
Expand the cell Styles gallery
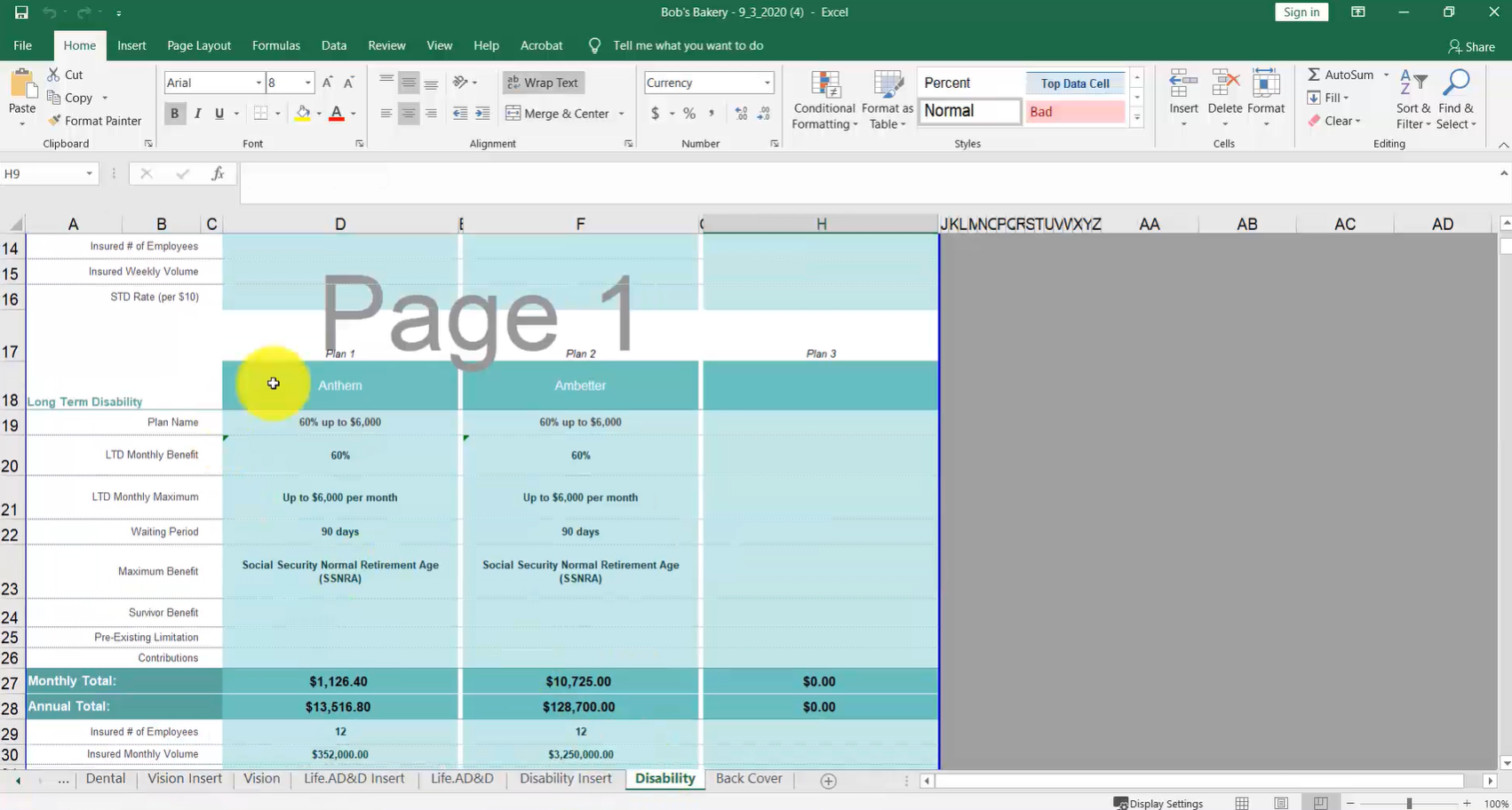pyautogui.click(x=1137, y=118)
